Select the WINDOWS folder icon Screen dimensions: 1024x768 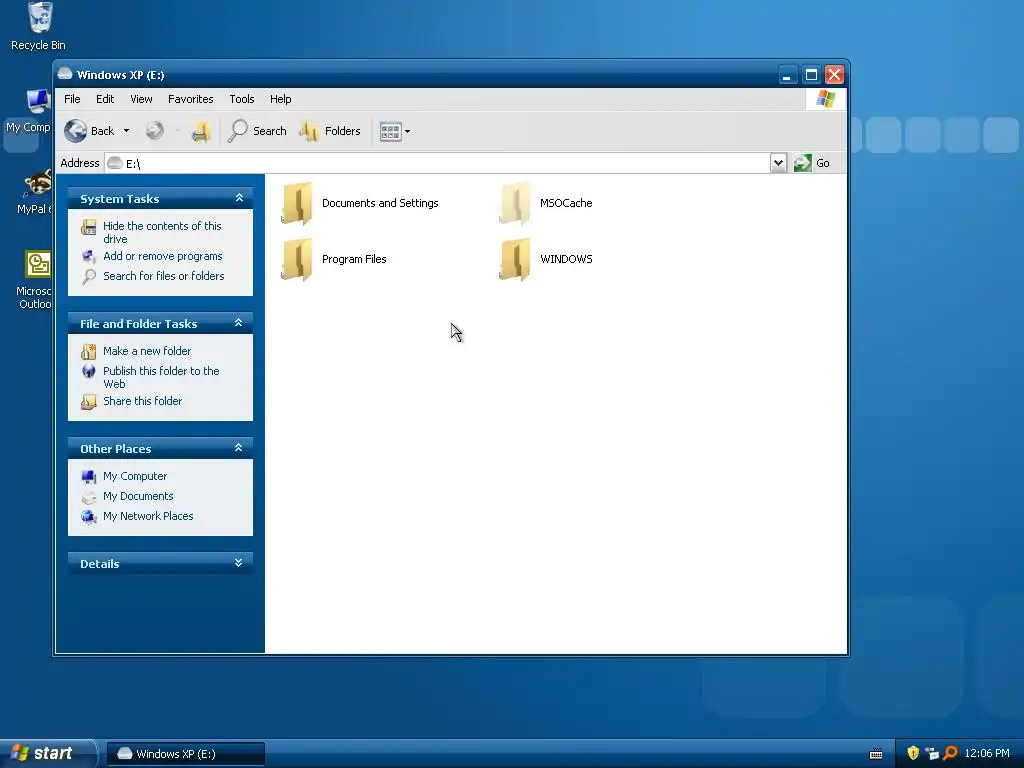point(515,259)
